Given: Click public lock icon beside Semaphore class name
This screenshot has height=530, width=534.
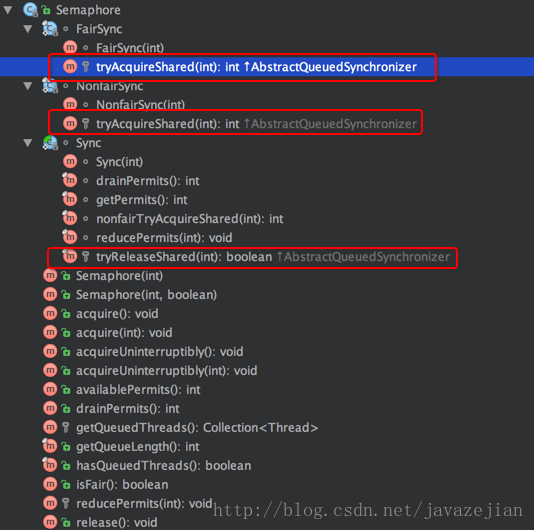Looking at the screenshot, I should pos(46,10).
